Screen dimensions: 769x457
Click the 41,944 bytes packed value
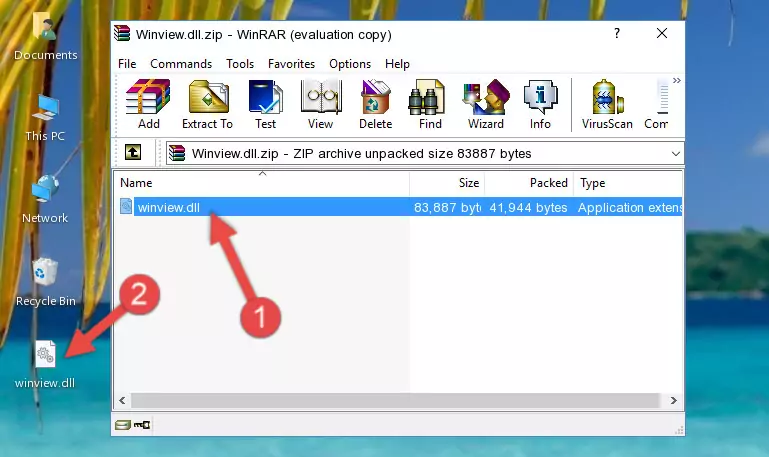click(528, 207)
